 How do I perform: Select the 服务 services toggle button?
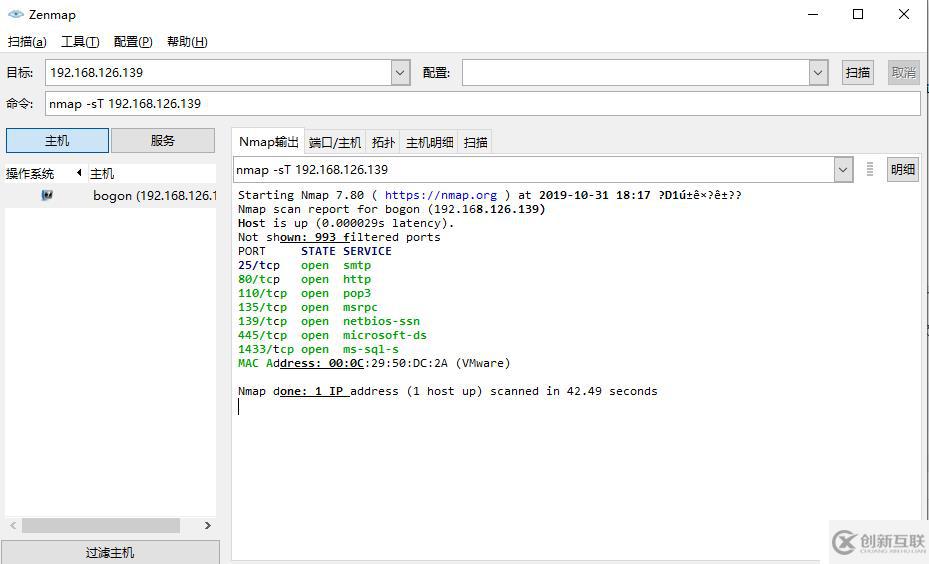[163, 141]
